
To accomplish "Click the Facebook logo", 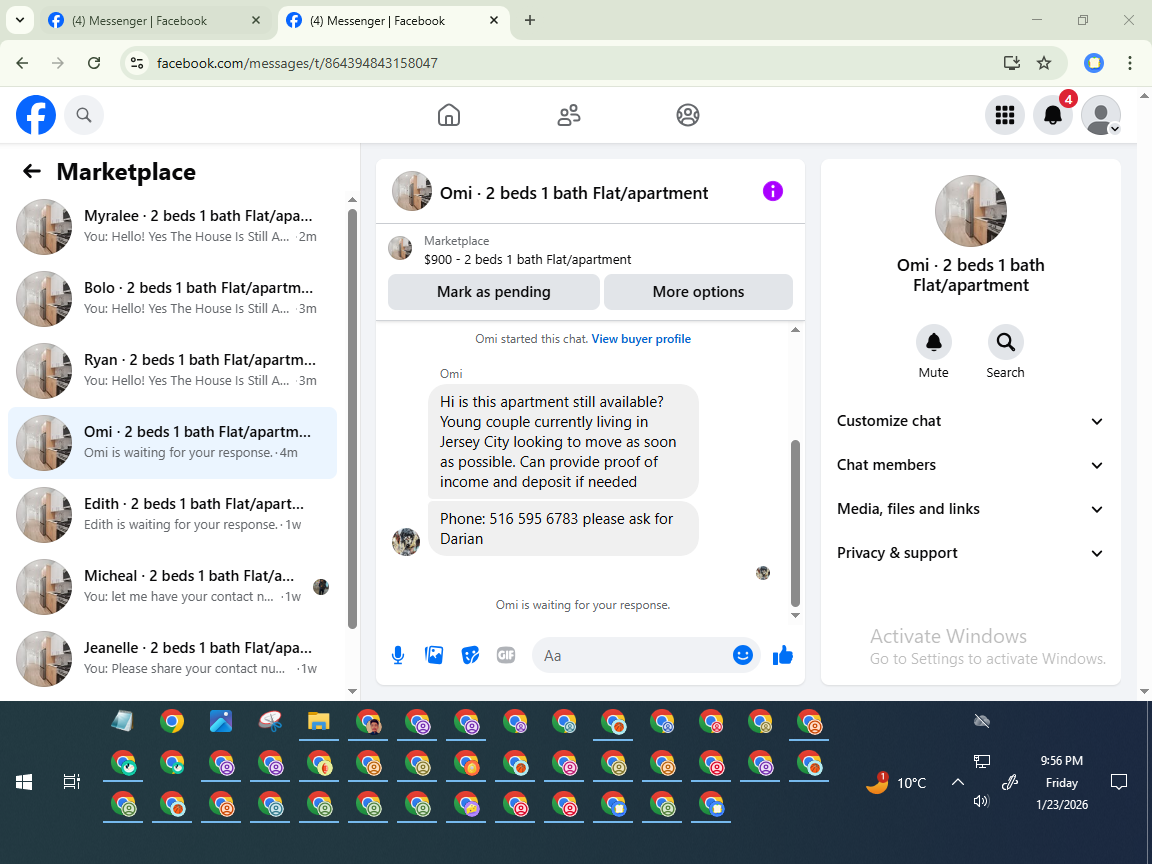I will pyautogui.click(x=36, y=115).
